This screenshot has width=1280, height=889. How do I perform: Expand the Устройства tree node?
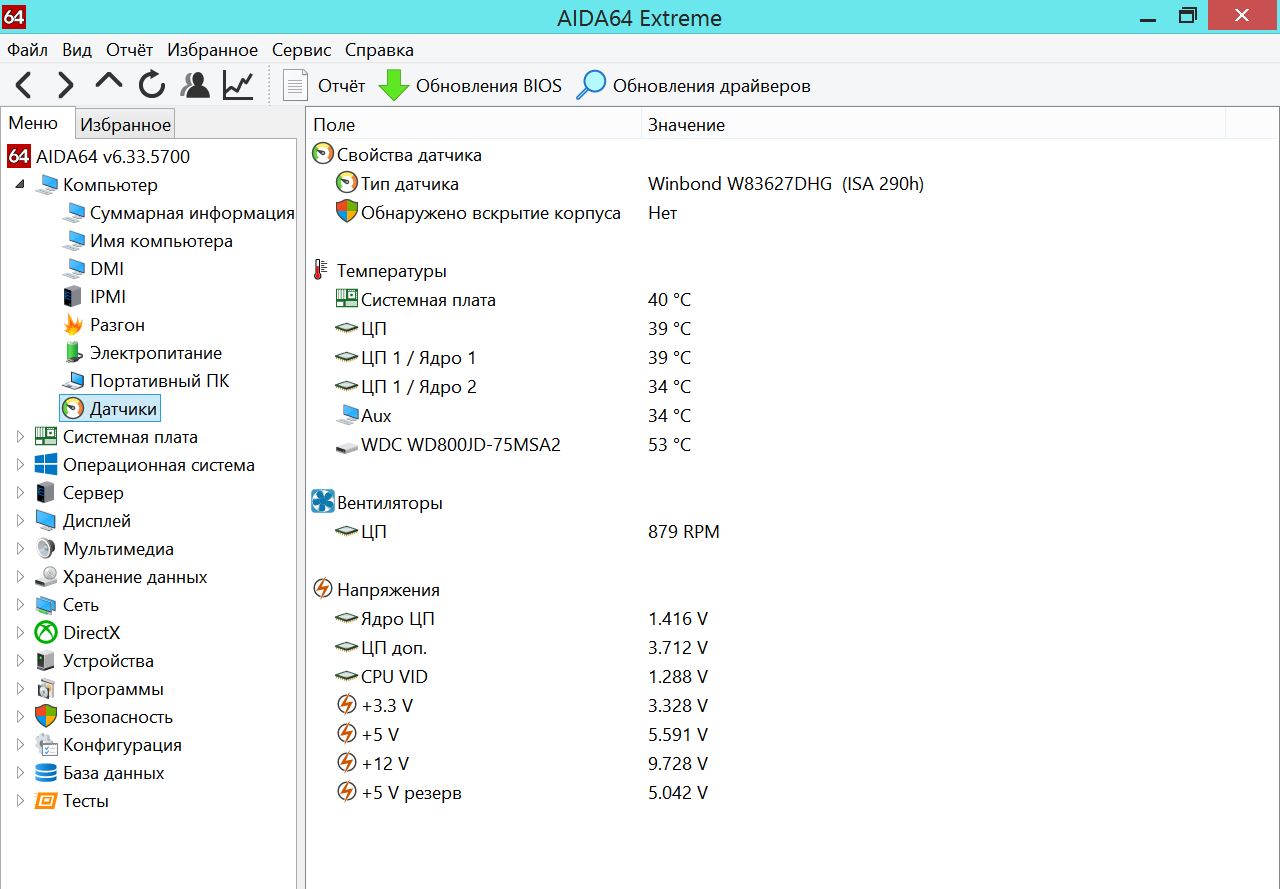click(x=20, y=661)
